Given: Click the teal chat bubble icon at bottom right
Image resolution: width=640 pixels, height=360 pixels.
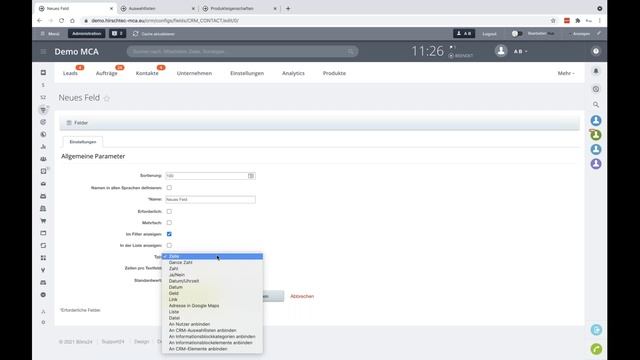Looking at the screenshot, I should [596, 330].
